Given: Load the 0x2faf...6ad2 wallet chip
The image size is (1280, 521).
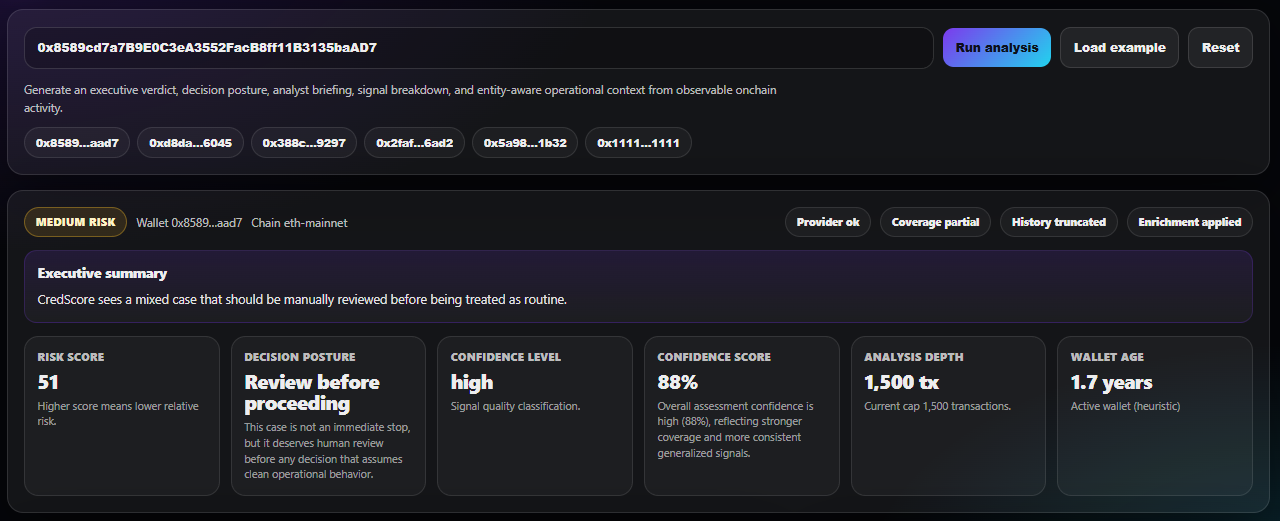Looking at the screenshot, I should tap(414, 143).
